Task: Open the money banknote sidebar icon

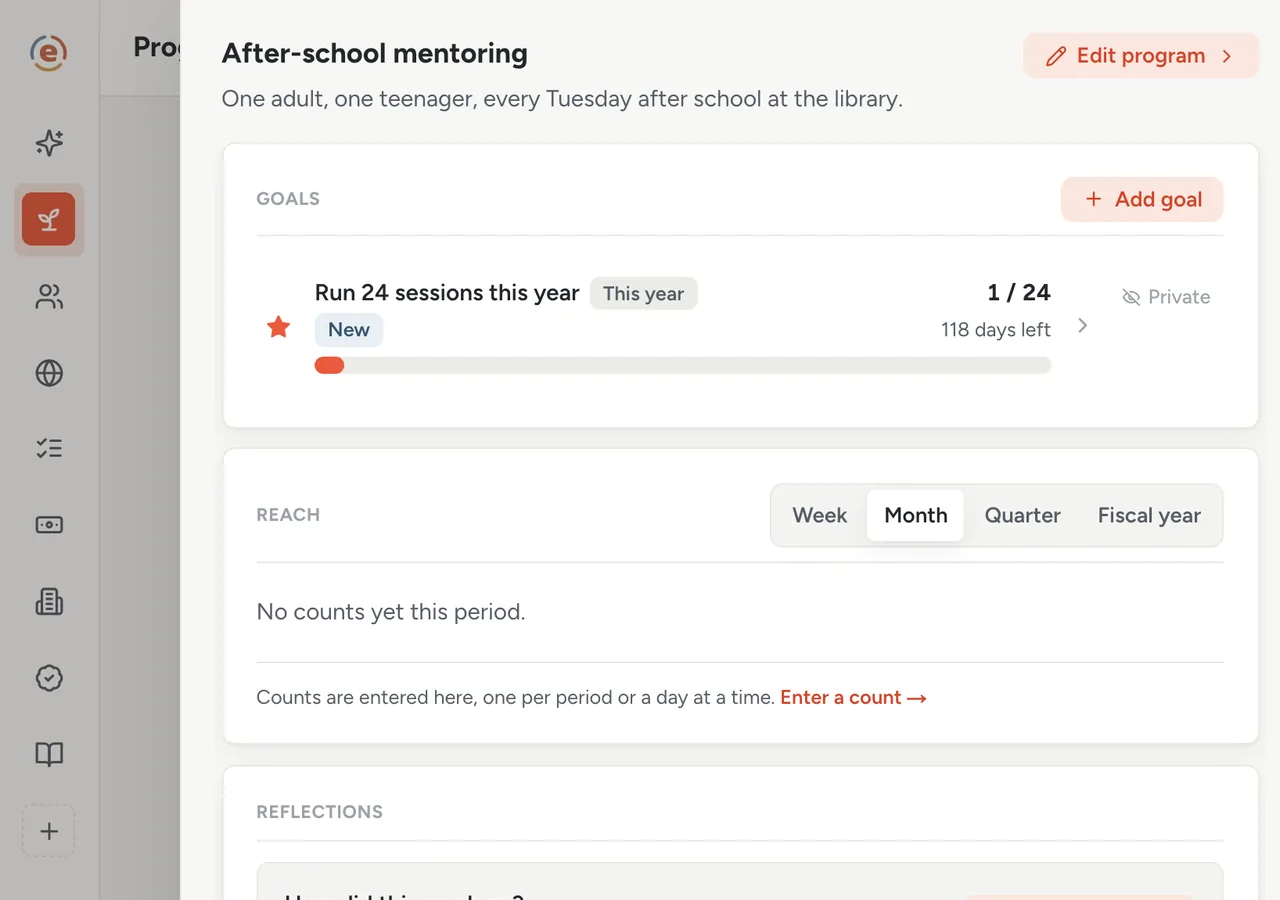Action: [49, 524]
